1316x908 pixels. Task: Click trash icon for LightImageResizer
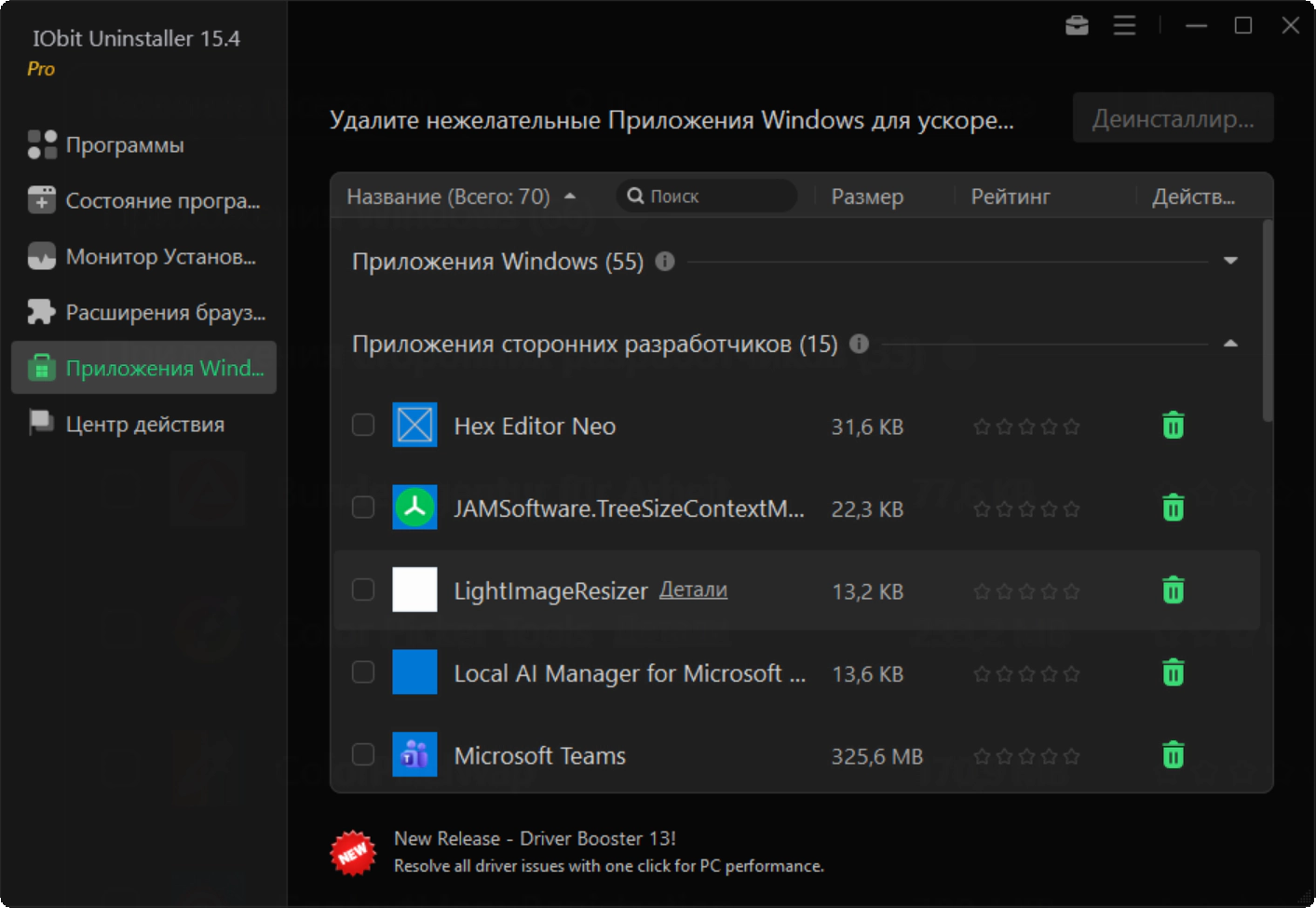(x=1173, y=590)
